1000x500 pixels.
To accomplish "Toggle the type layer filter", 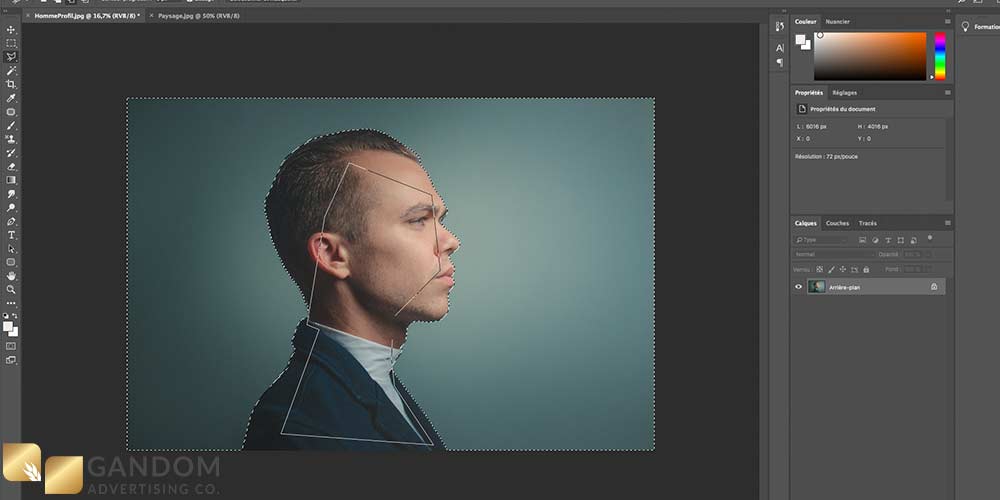I will coord(888,240).
